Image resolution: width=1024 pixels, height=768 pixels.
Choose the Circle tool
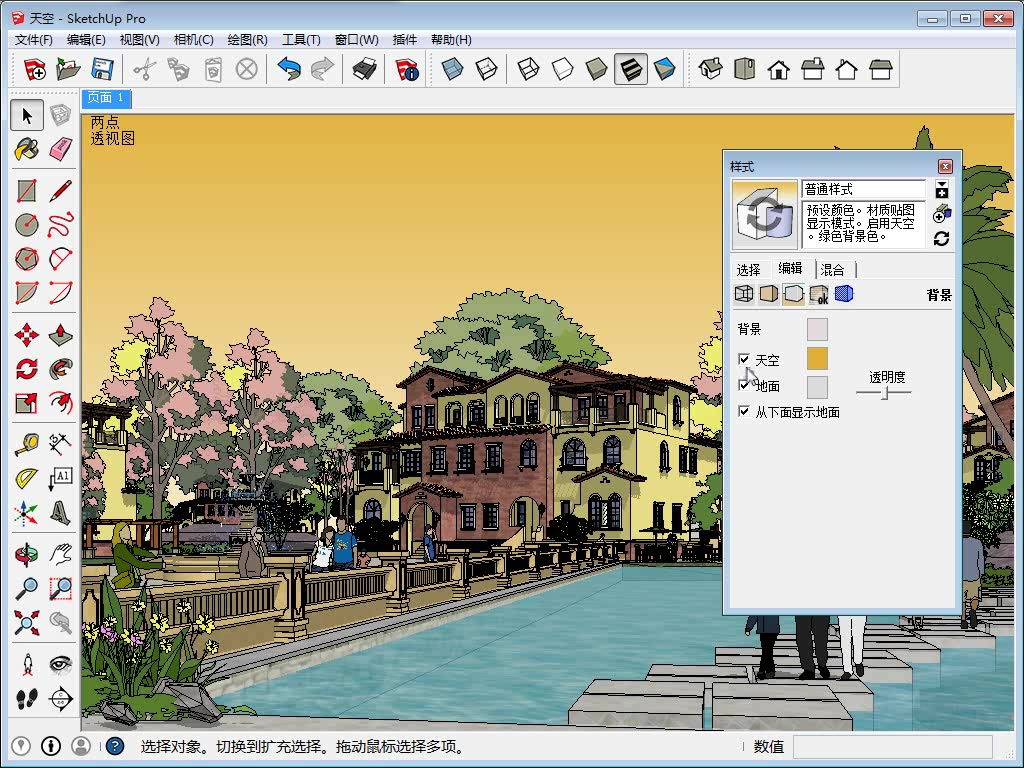click(x=27, y=225)
